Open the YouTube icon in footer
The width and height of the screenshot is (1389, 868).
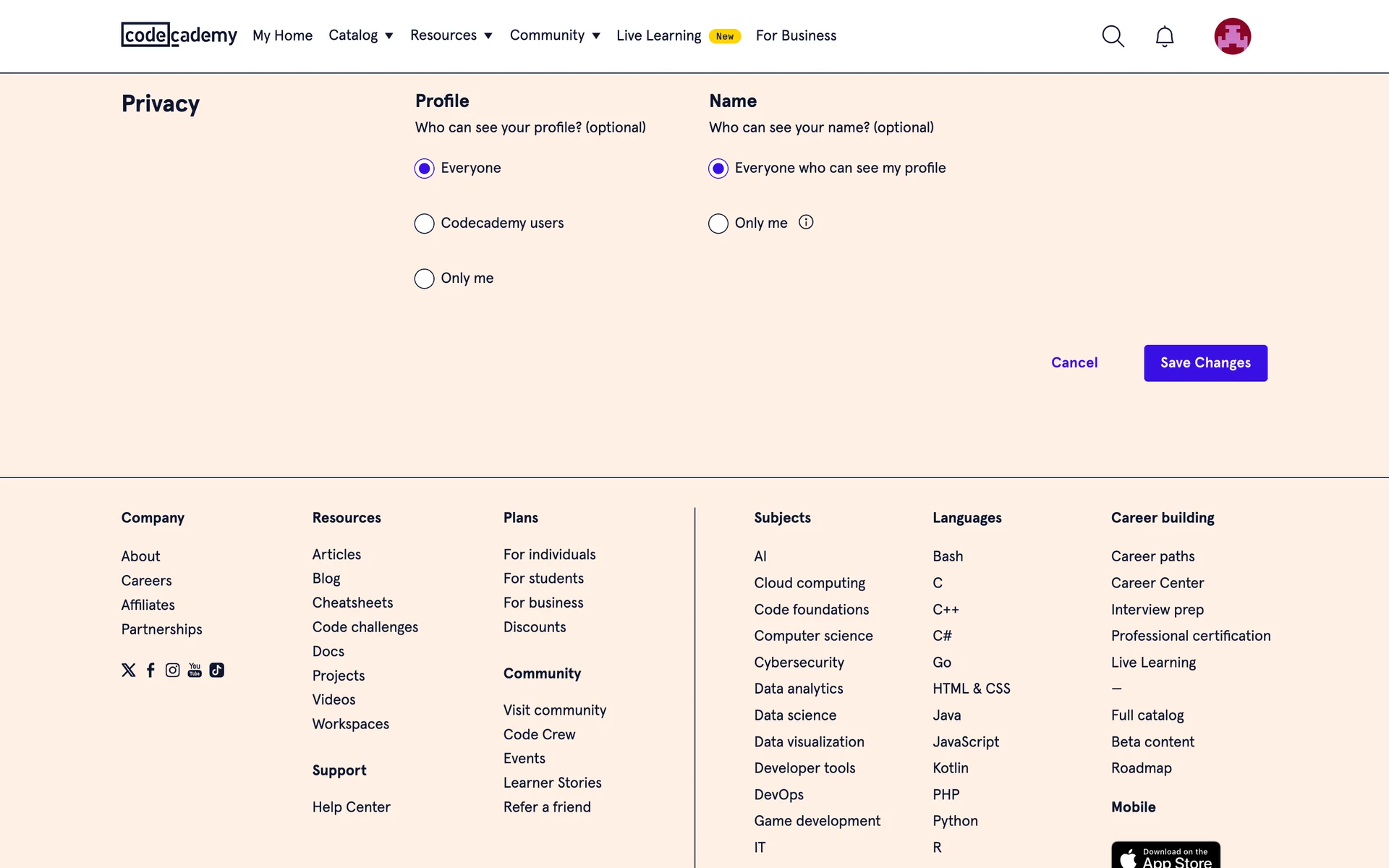click(x=195, y=671)
